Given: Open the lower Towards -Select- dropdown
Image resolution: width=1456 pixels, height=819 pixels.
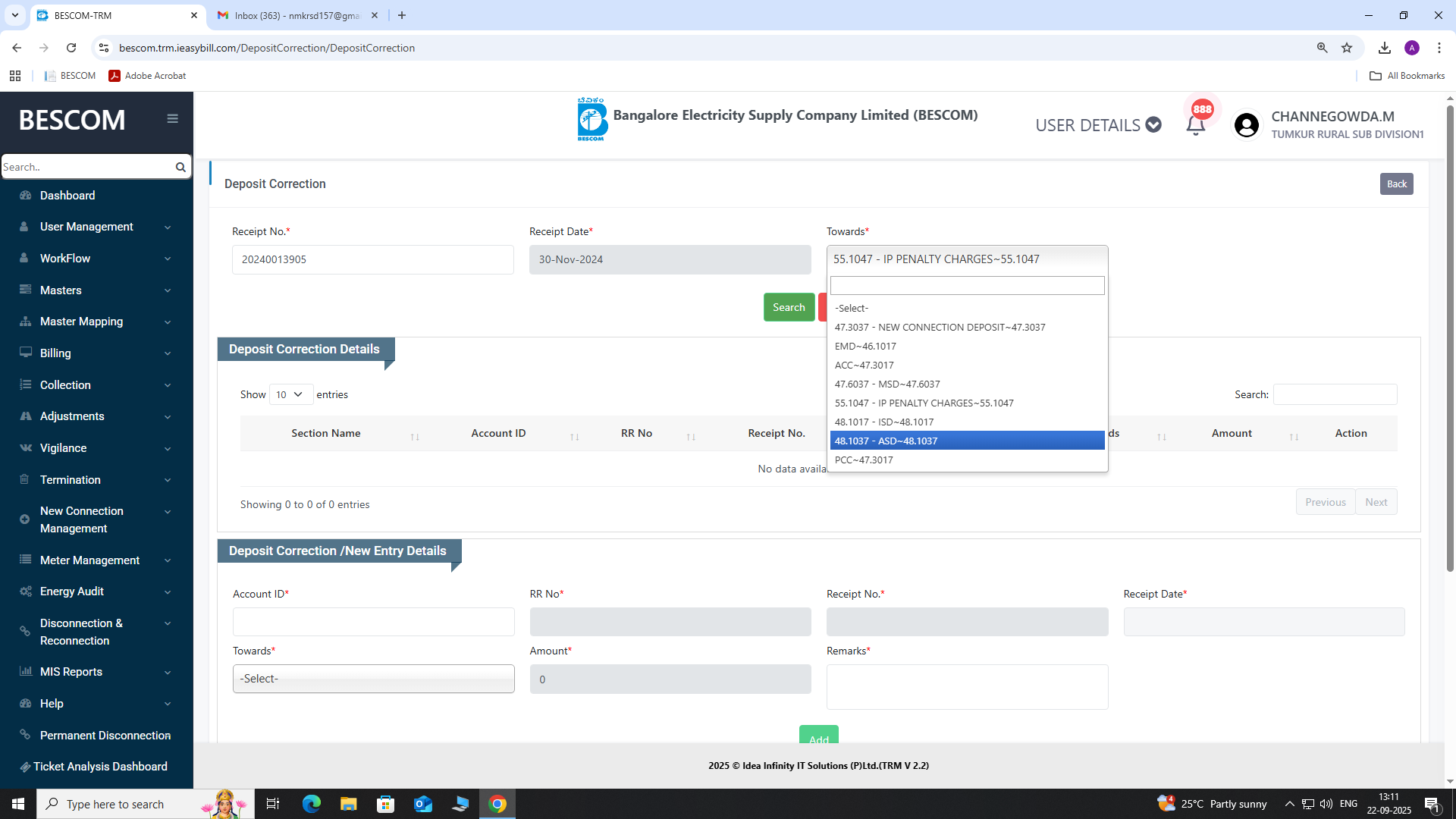Looking at the screenshot, I should (x=373, y=679).
